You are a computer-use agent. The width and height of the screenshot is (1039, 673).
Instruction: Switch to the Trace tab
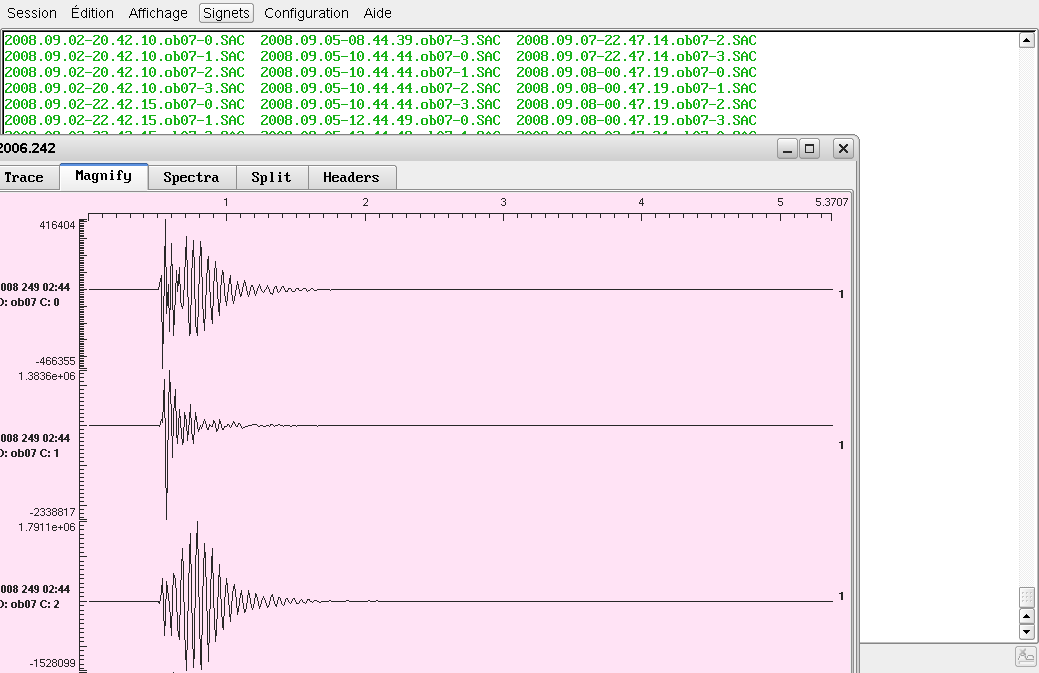click(x=24, y=177)
